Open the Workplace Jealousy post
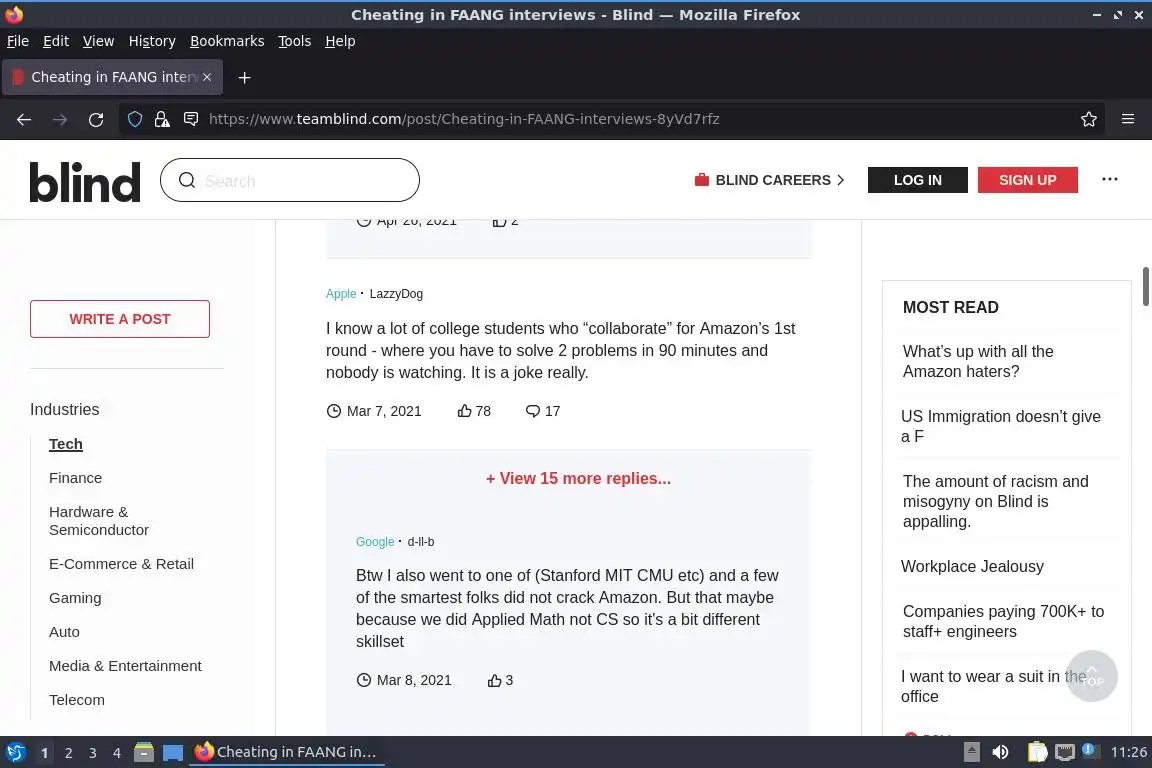 click(972, 567)
